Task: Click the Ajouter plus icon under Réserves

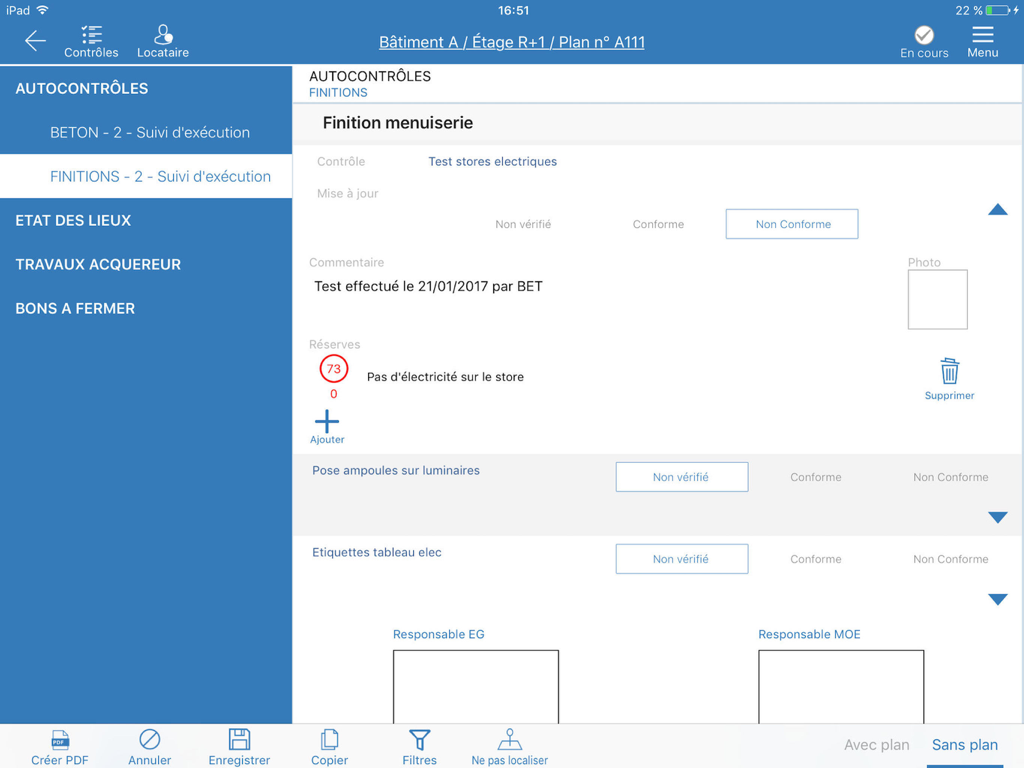Action: [x=327, y=422]
